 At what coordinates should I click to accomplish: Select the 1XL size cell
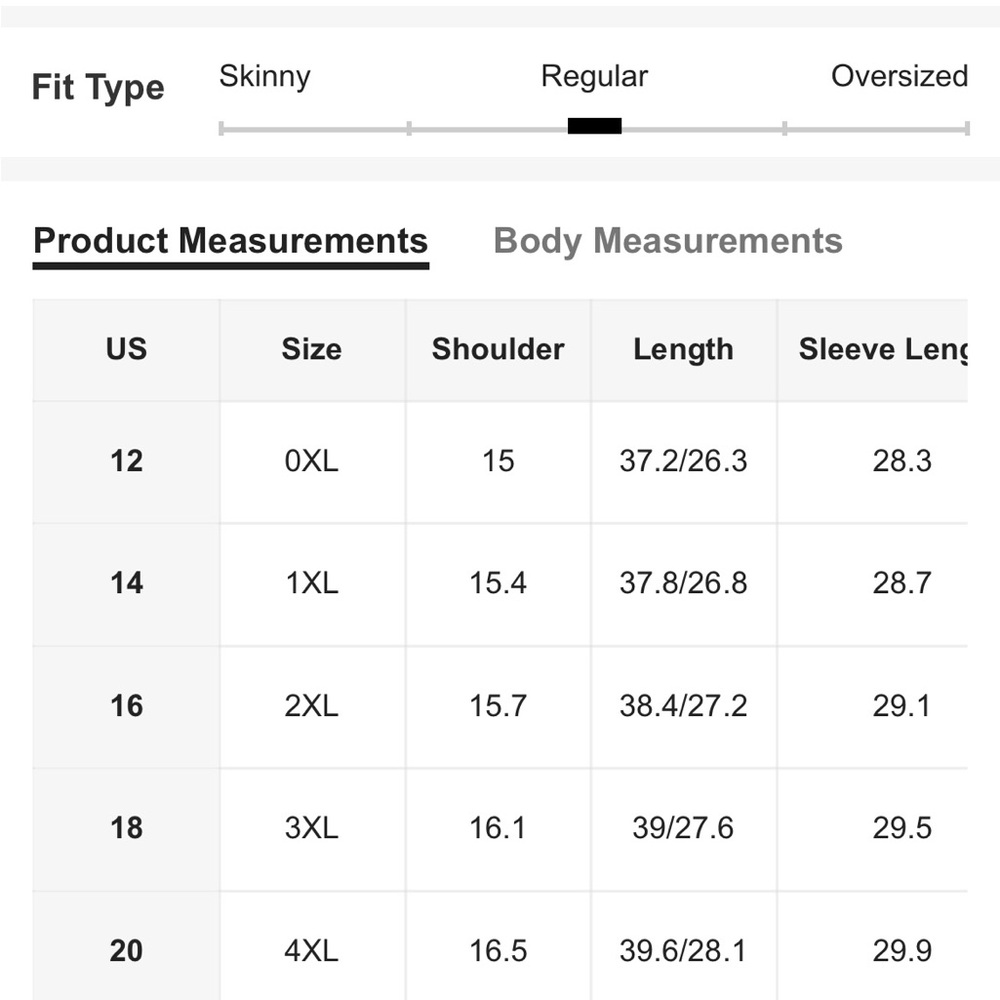coord(312,583)
